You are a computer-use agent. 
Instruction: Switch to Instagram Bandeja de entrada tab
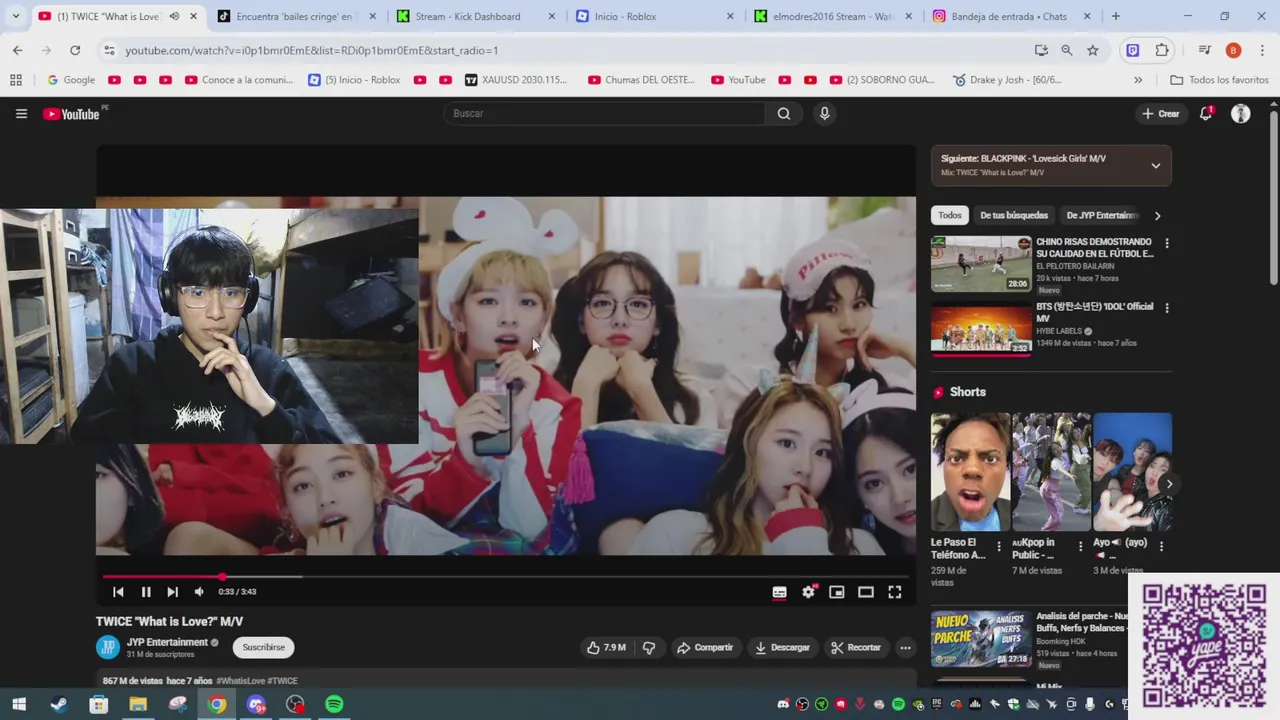(1012, 16)
